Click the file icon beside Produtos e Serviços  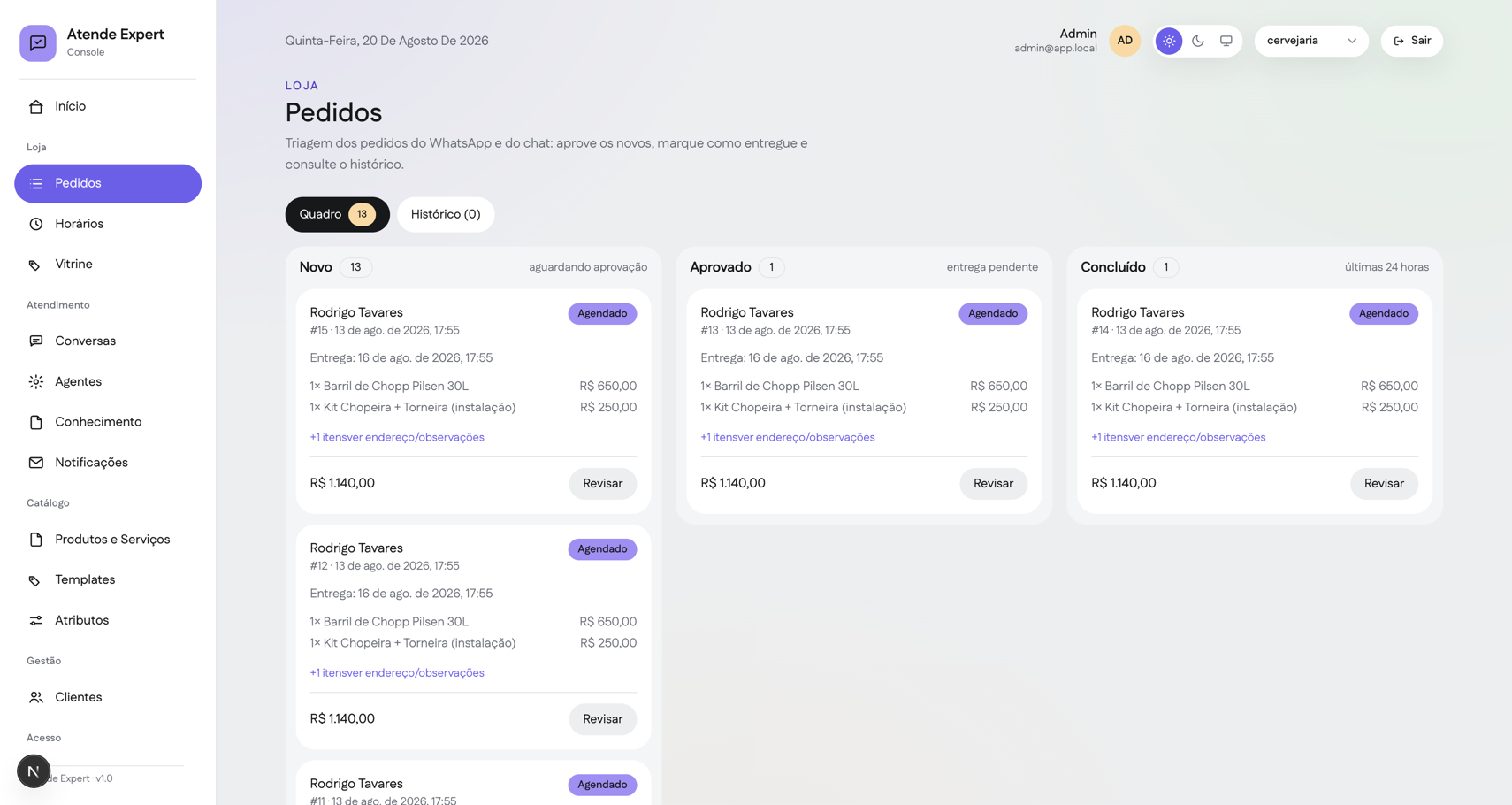(x=36, y=540)
